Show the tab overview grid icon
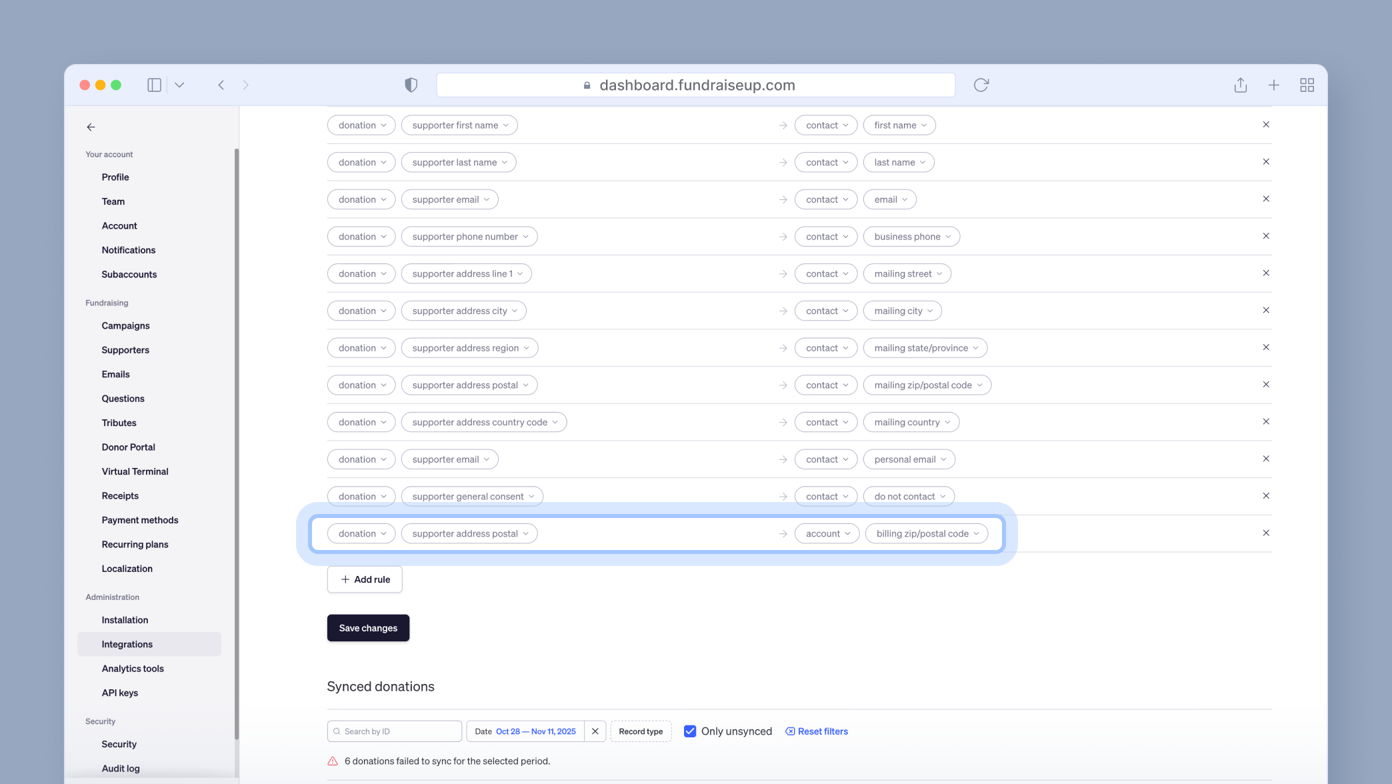The width and height of the screenshot is (1392, 784). tap(1306, 85)
